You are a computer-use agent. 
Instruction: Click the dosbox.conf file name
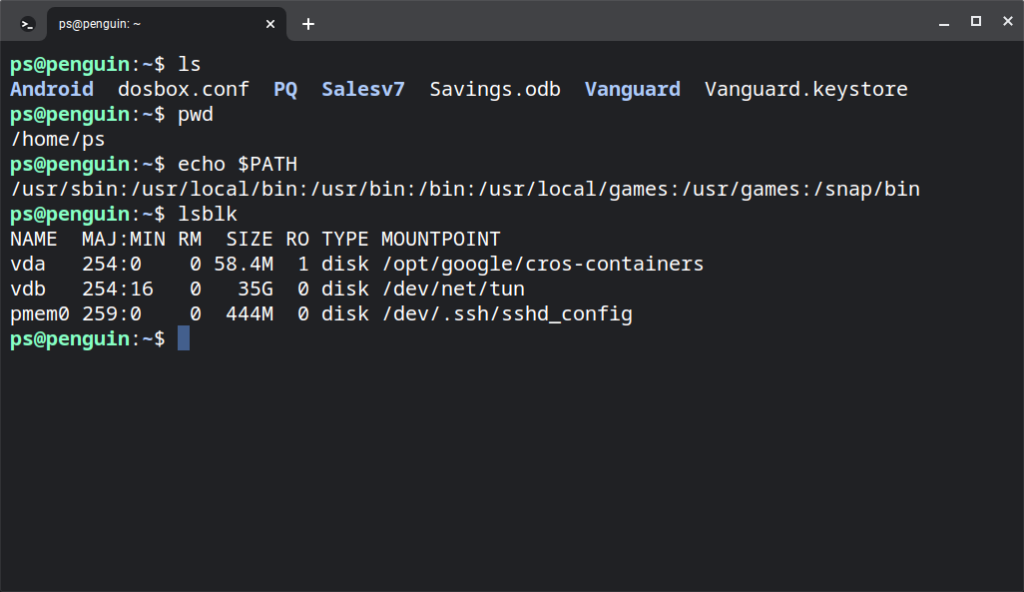[183, 89]
